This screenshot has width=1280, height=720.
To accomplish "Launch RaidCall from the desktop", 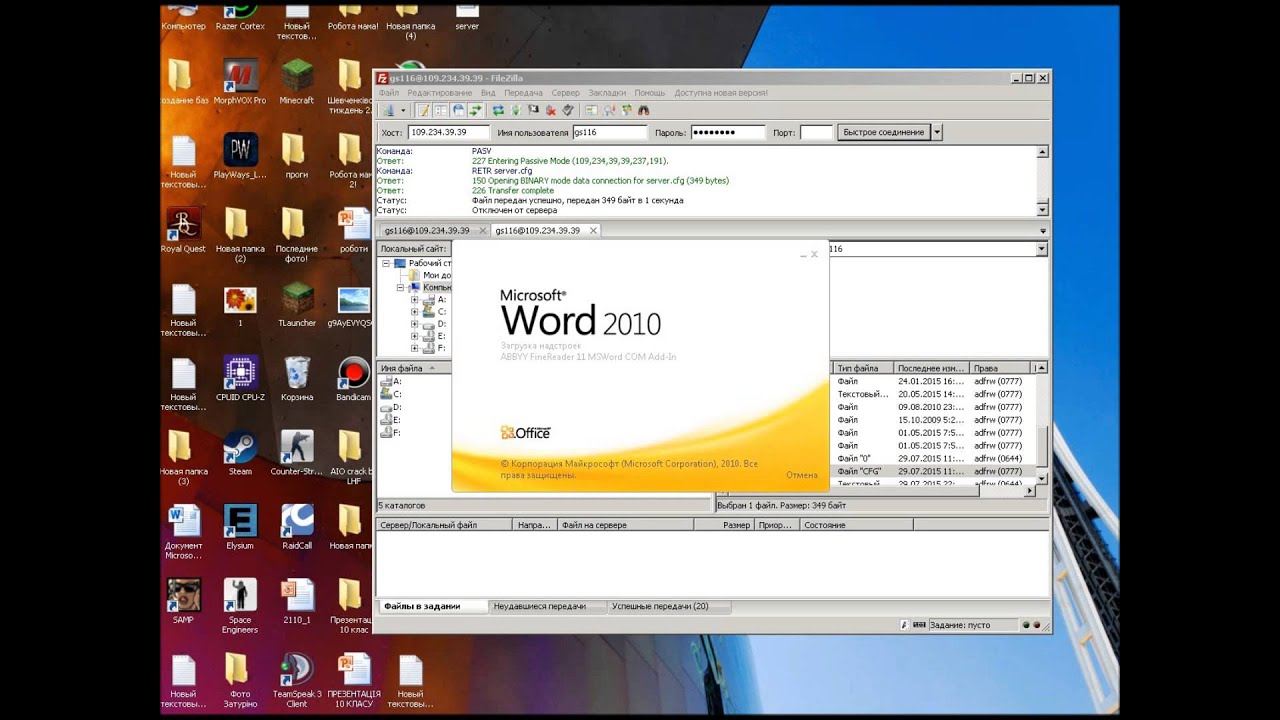I will click(297, 527).
